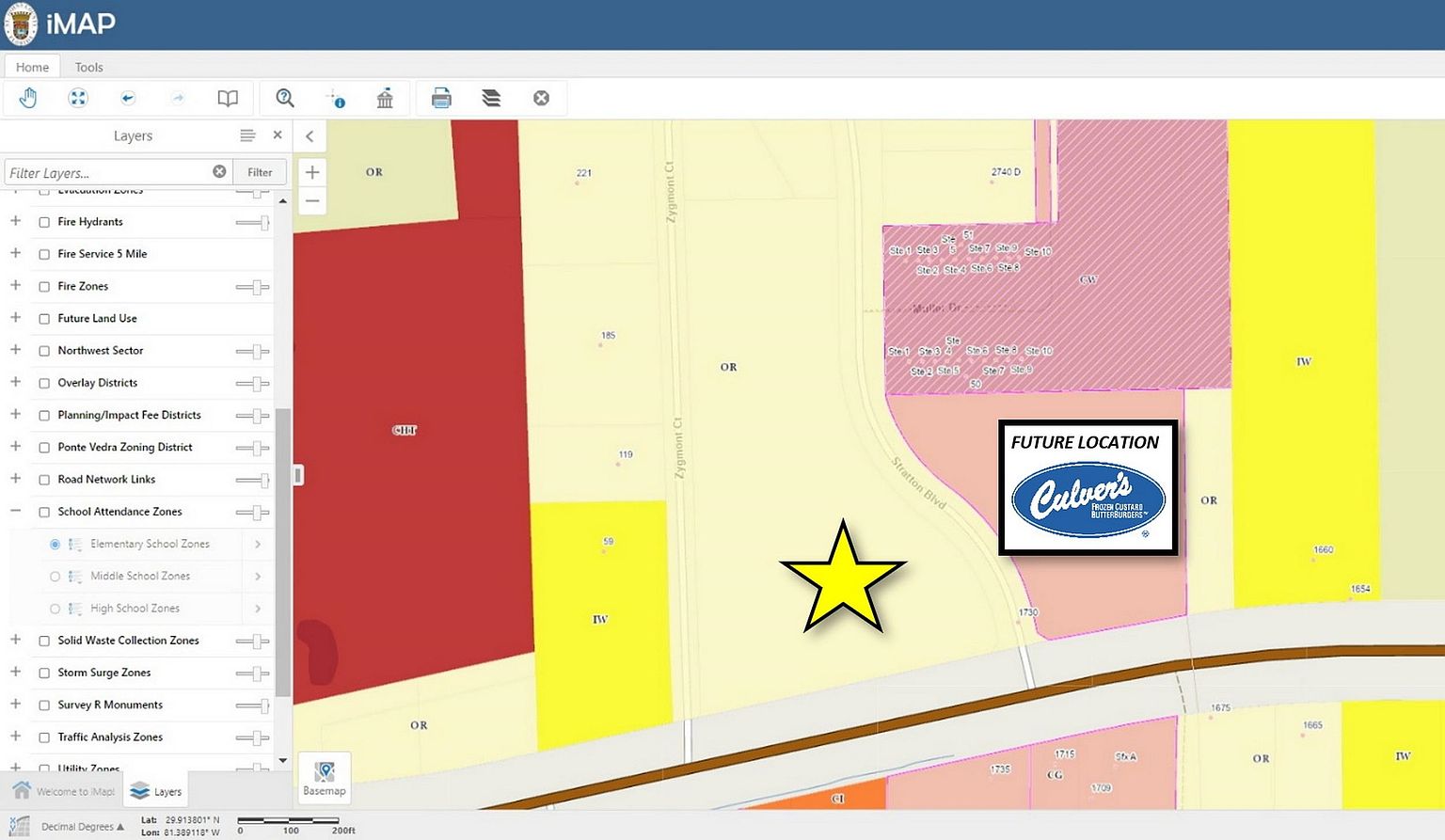
Task: Enable Future Land Use layer
Action: coord(44,319)
